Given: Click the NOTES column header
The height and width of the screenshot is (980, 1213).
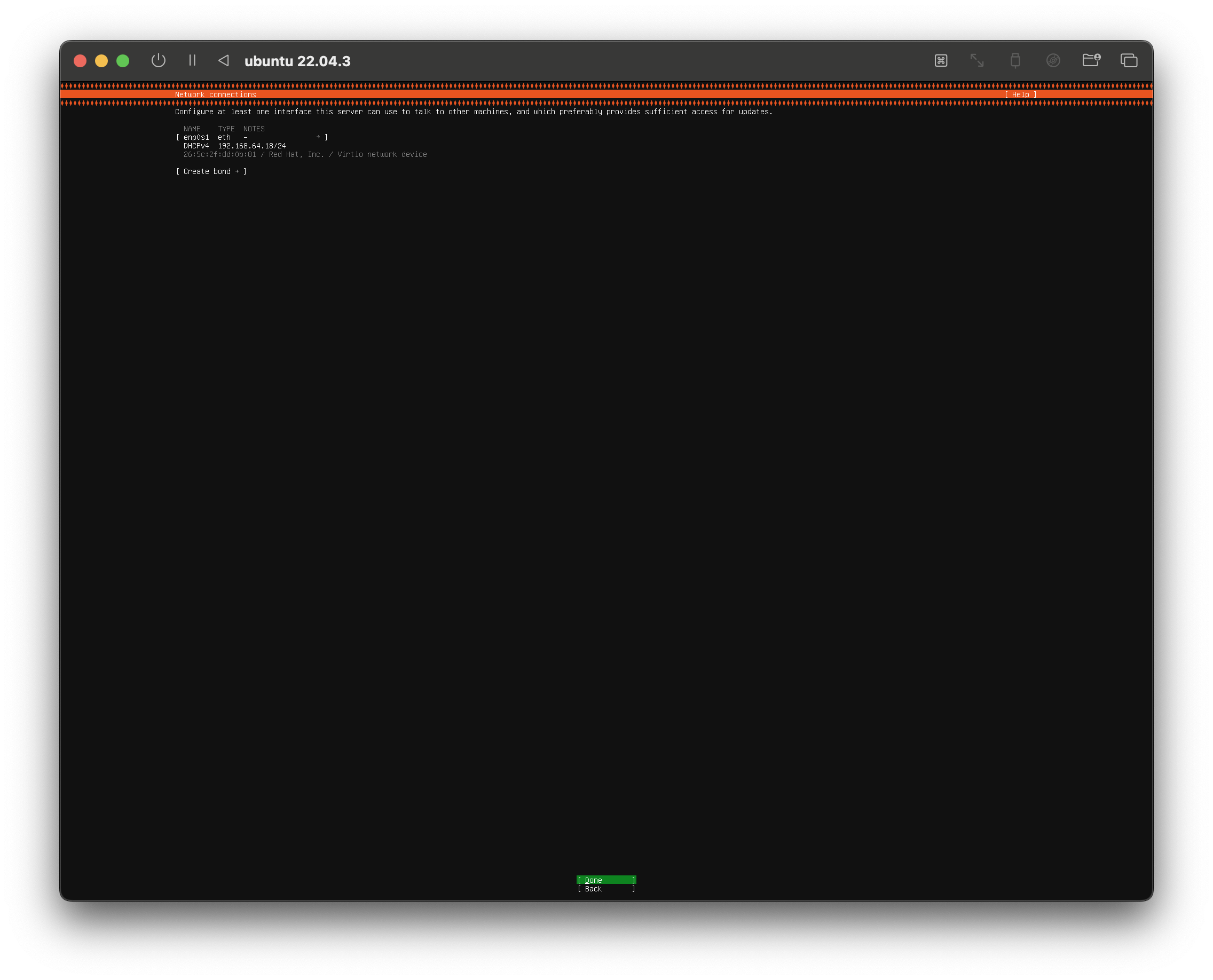Looking at the screenshot, I should click(254, 129).
